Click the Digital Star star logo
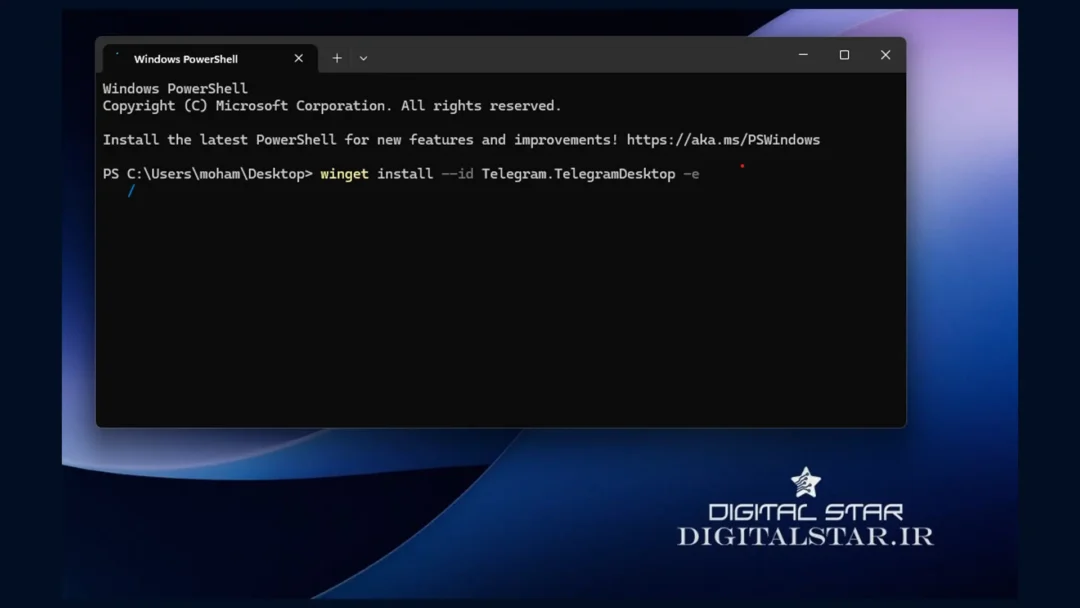The width and height of the screenshot is (1080, 608). coord(805,483)
